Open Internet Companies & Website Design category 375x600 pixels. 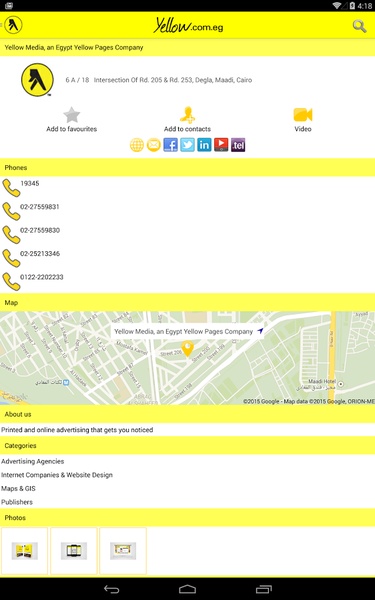tap(57, 475)
